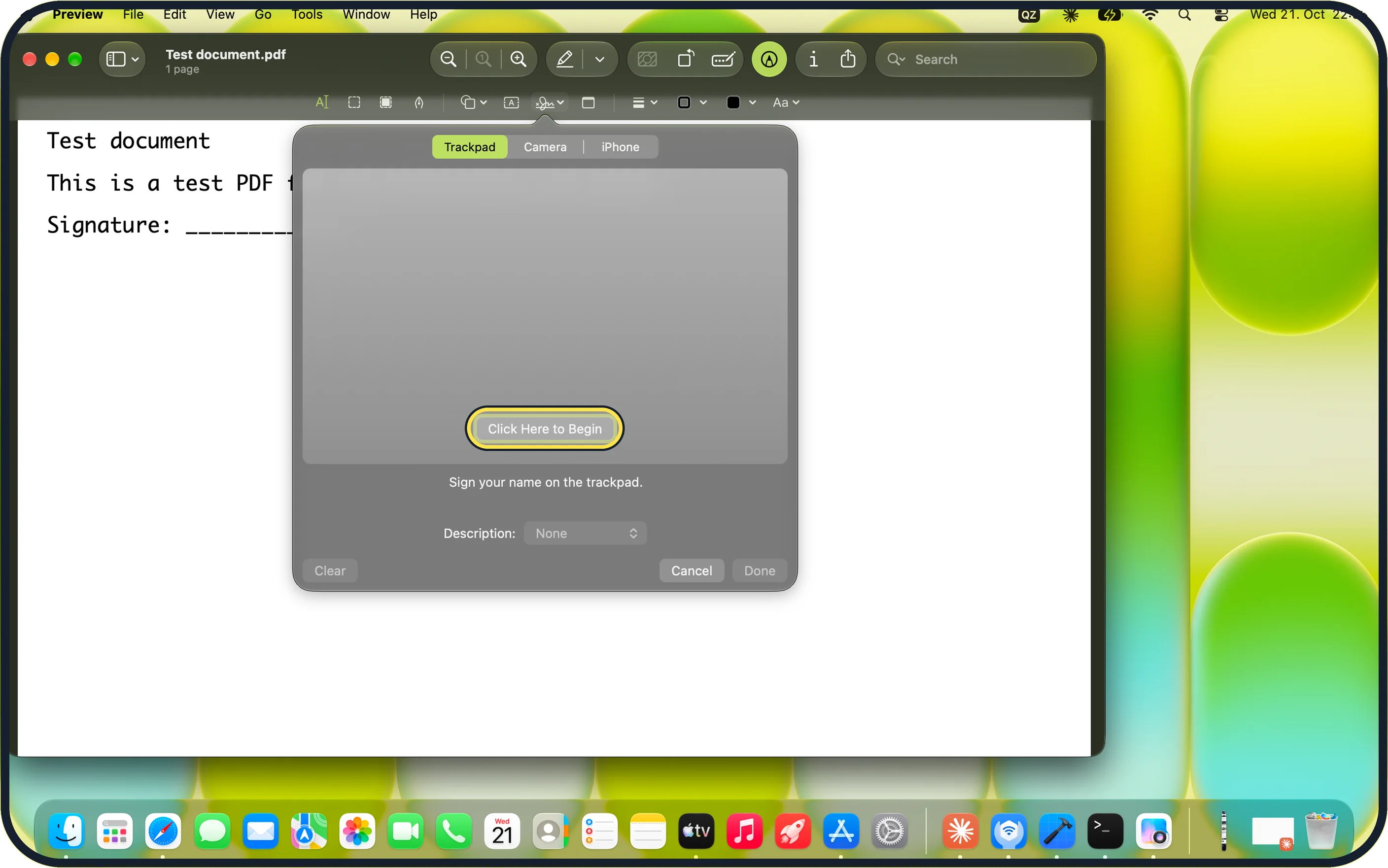
Task: Click the Share icon in toolbar
Action: pyautogui.click(x=848, y=59)
